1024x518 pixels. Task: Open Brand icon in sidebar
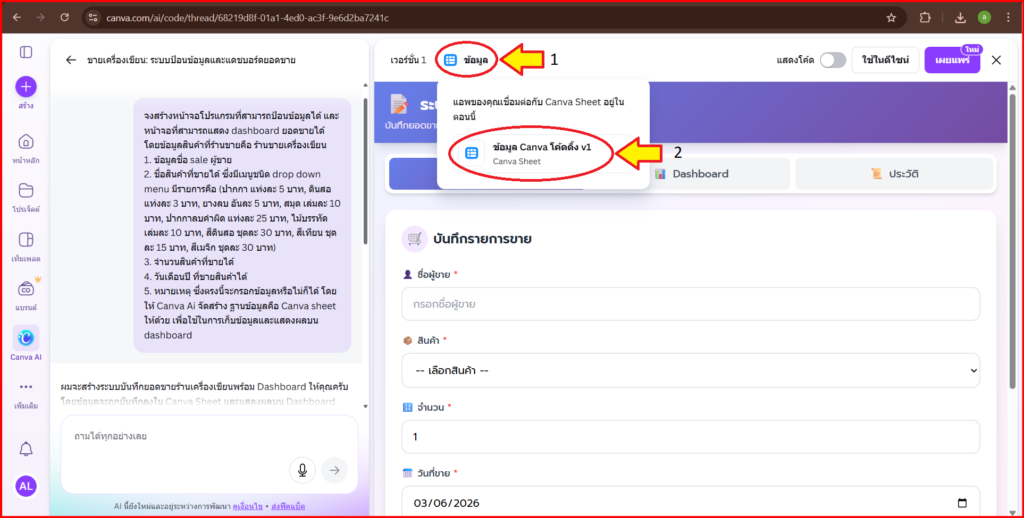pyautogui.click(x=26, y=289)
